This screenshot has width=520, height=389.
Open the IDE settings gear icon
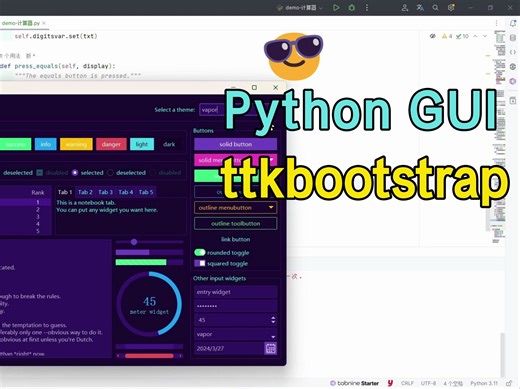[x=451, y=7]
